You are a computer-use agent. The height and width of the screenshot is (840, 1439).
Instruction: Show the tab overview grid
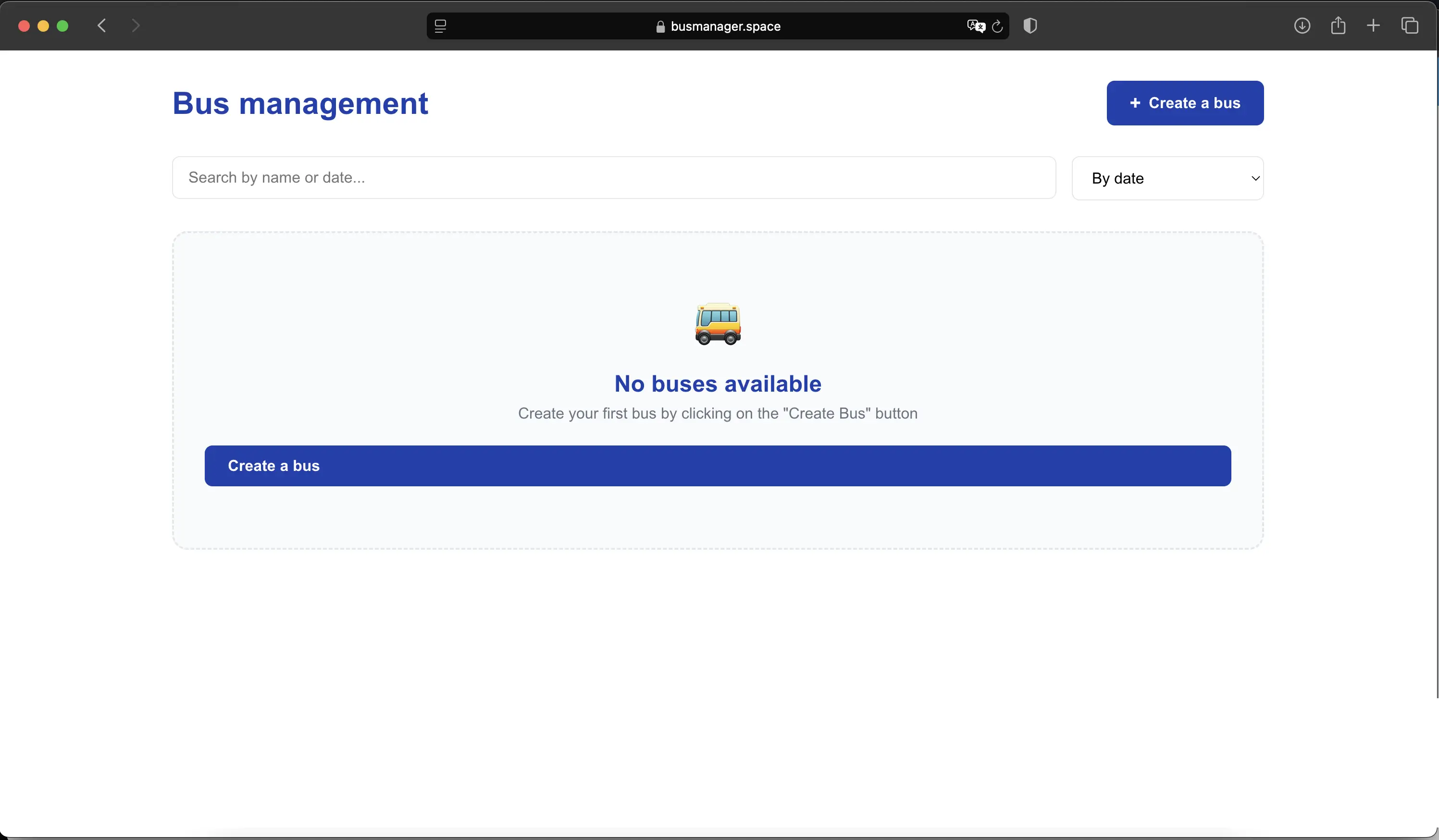coord(1410,25)
